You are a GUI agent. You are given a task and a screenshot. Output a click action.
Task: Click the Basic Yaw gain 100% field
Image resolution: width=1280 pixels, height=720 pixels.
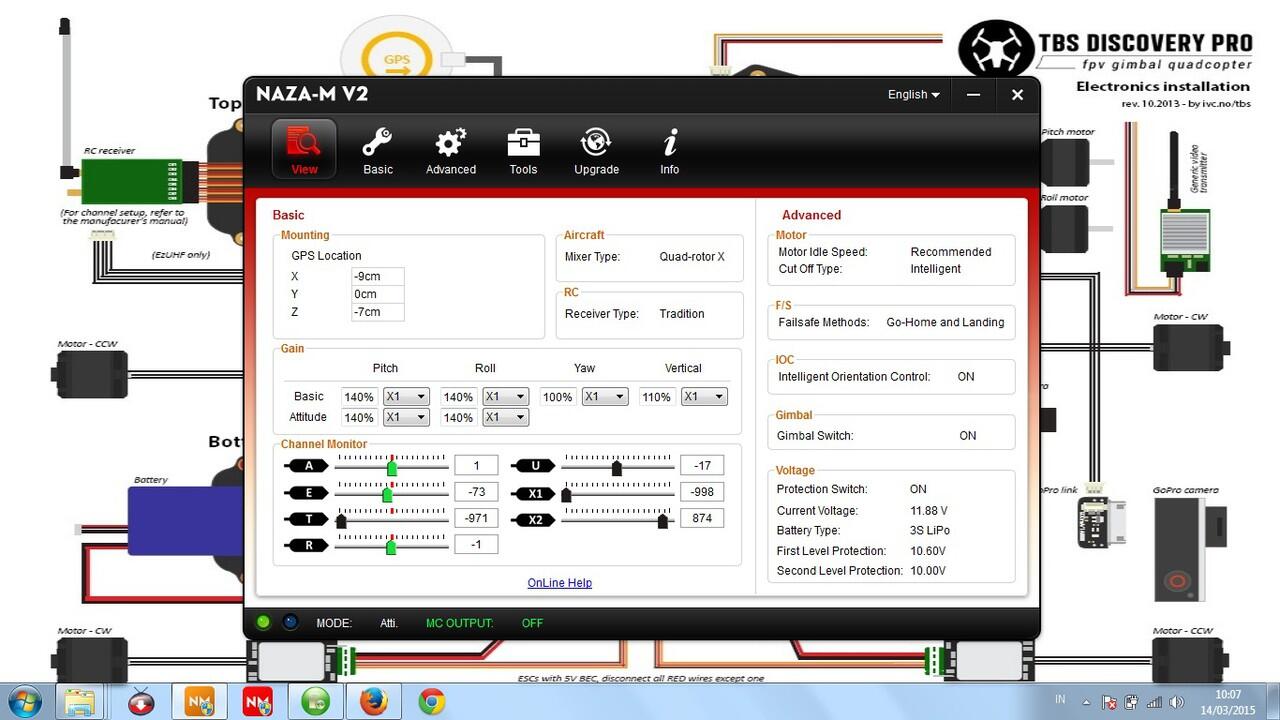558,397
